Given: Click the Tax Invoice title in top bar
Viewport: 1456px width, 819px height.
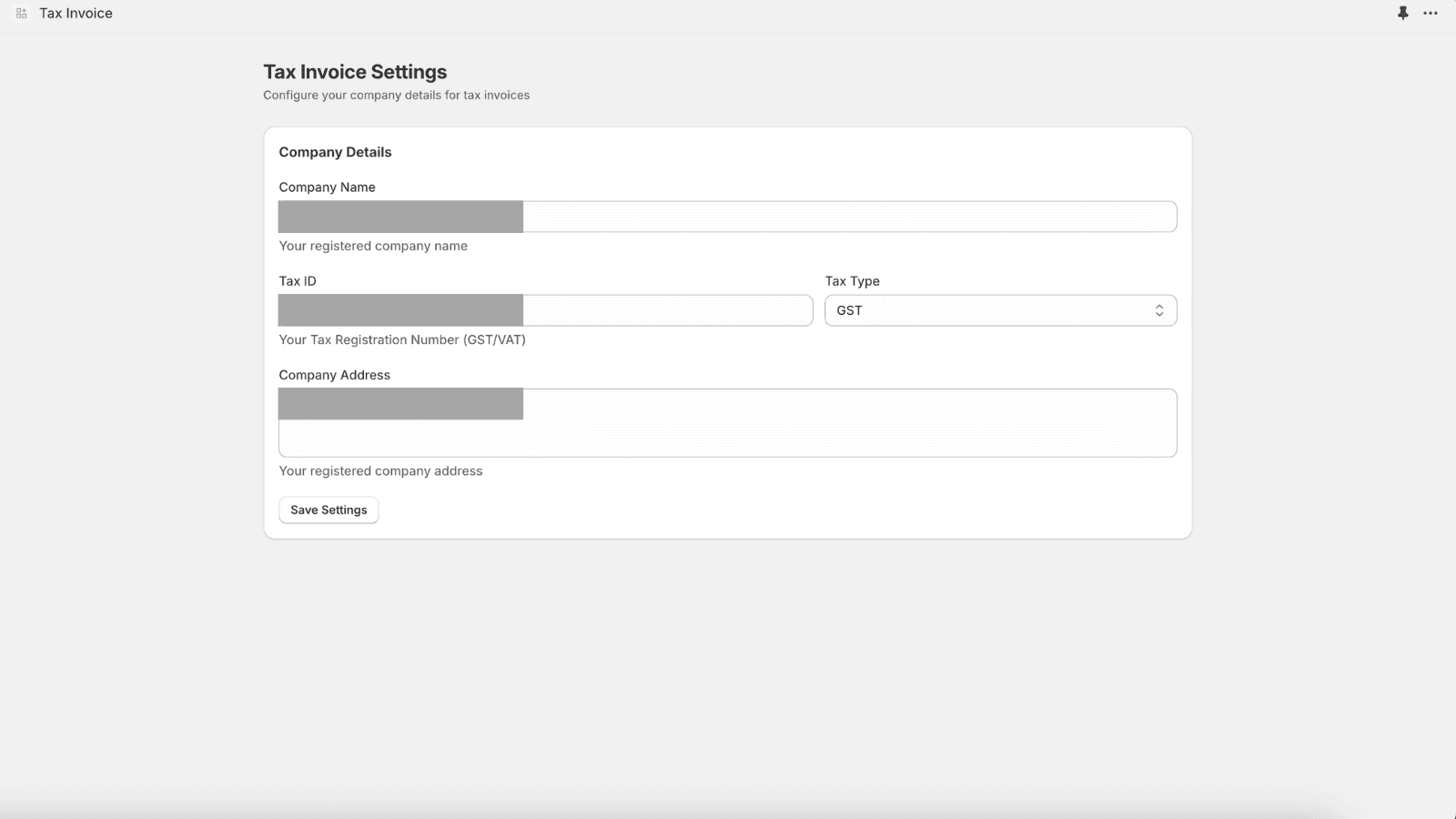Looking at the screenshot, I should [76, 14].
